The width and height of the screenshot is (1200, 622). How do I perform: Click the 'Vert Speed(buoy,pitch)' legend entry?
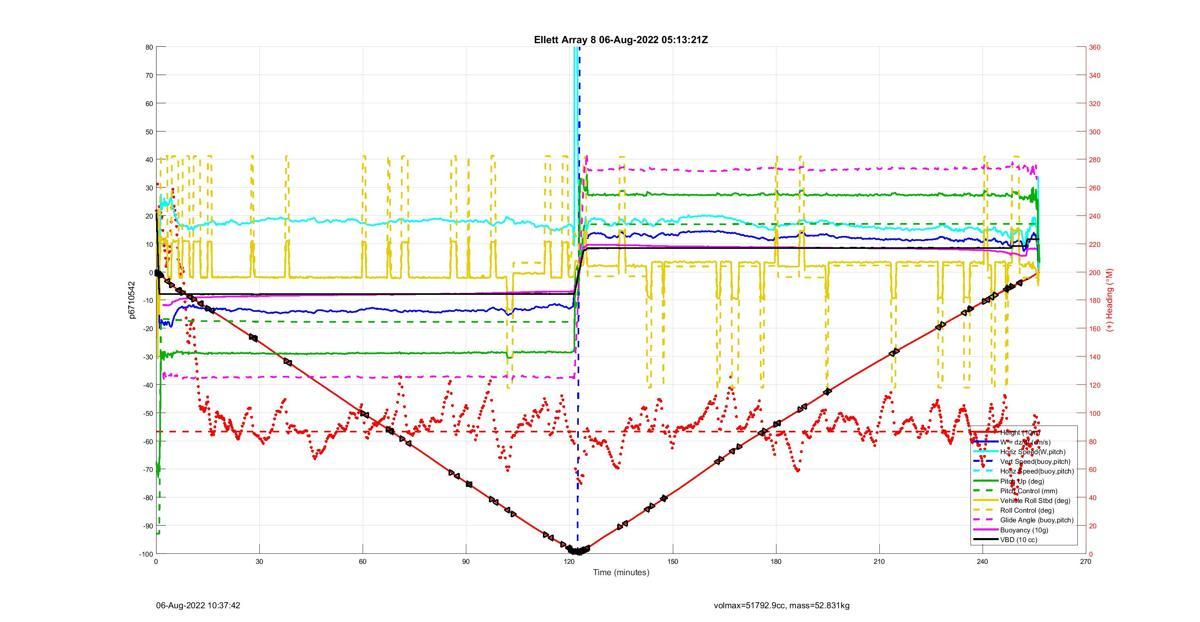[1035, 461]
